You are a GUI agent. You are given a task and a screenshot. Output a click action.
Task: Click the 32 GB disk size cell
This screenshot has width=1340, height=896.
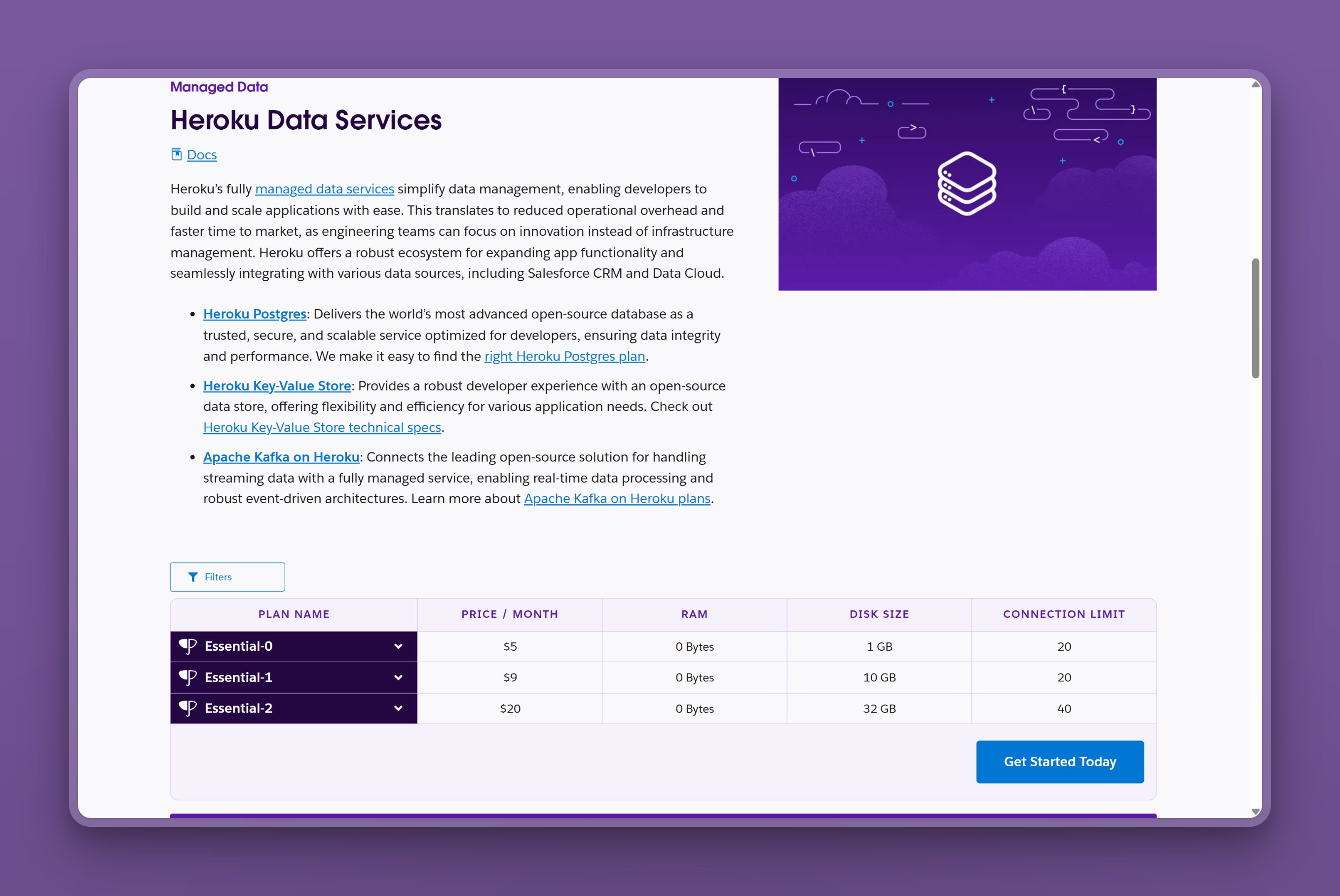[879, 709]
